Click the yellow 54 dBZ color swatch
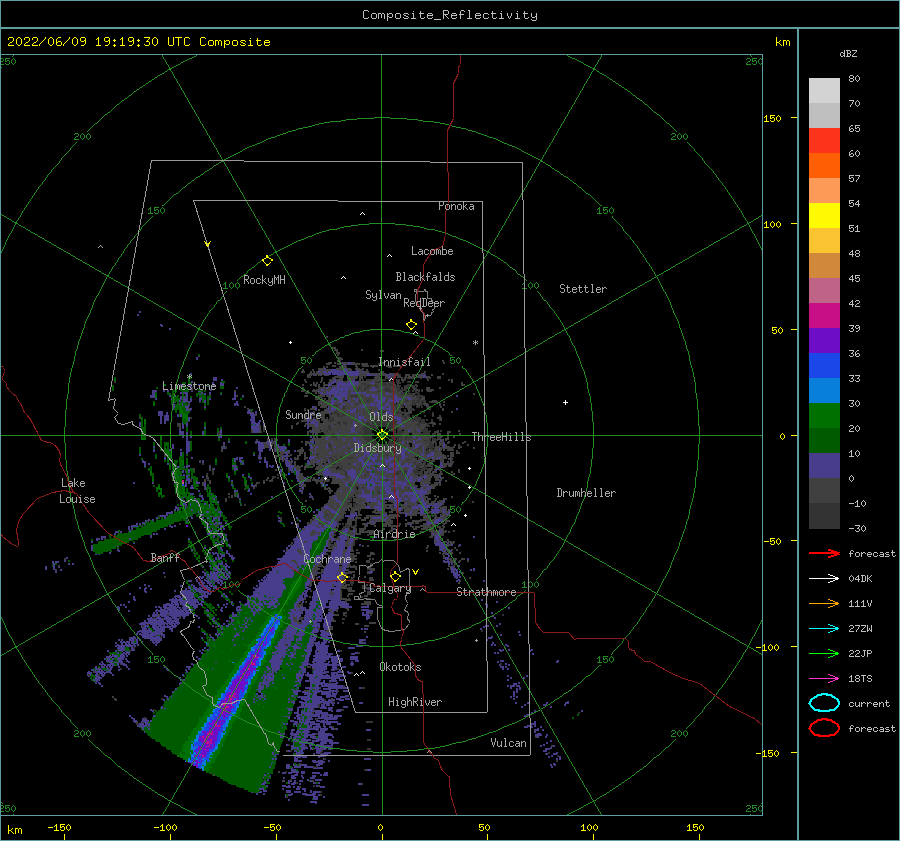The height and width of the screenshot is (841, 900). pos(824,215)
